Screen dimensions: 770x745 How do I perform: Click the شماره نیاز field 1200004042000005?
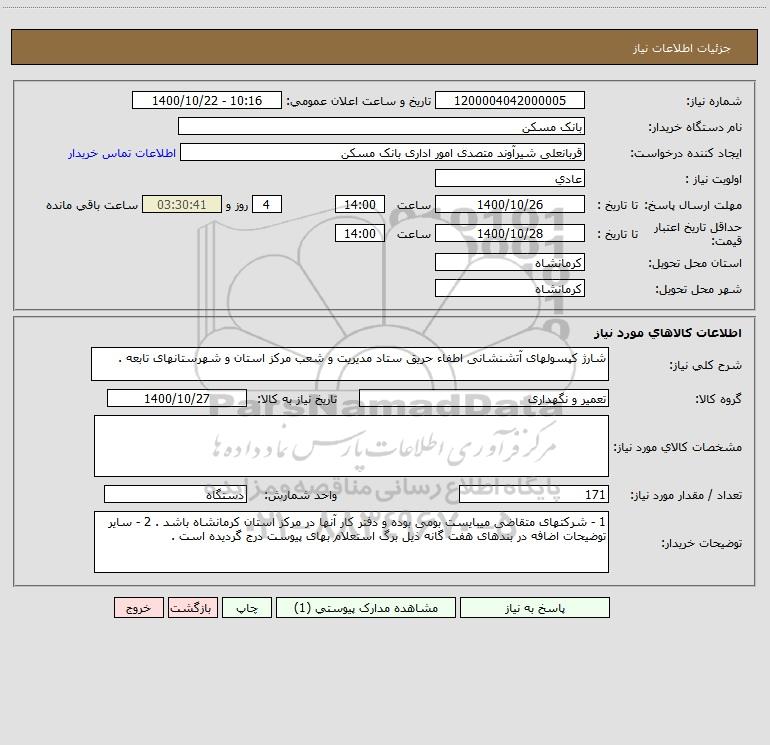pos(510,100)
